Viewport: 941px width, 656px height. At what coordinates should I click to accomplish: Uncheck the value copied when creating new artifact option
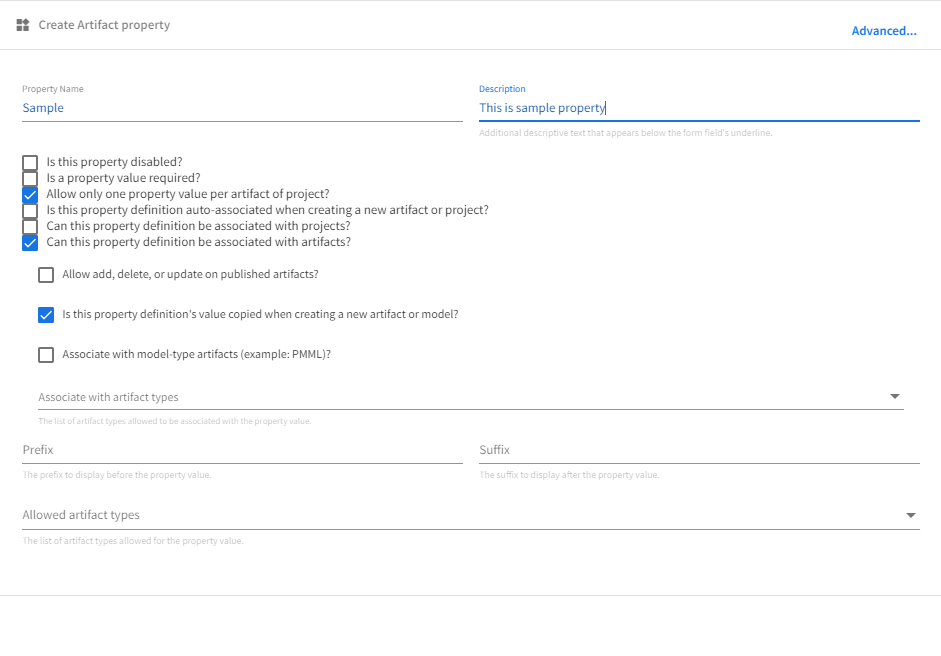coord(46,315)
